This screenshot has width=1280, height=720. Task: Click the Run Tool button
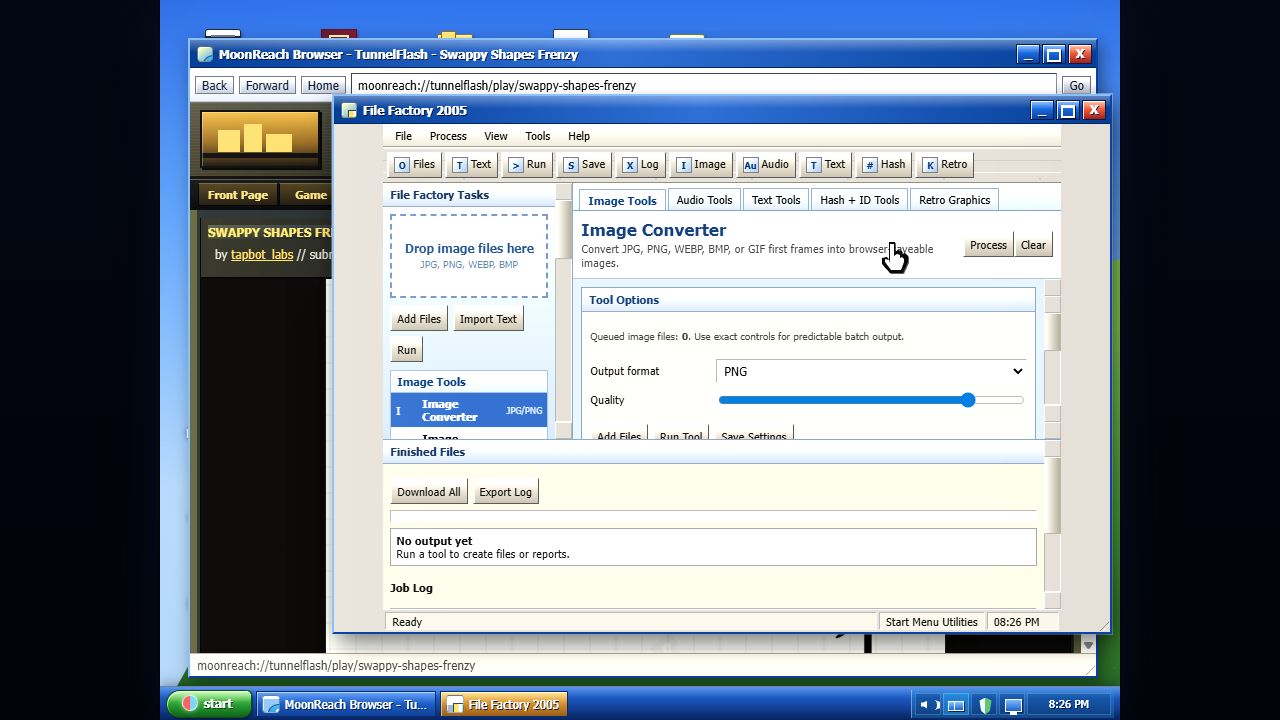681,433
